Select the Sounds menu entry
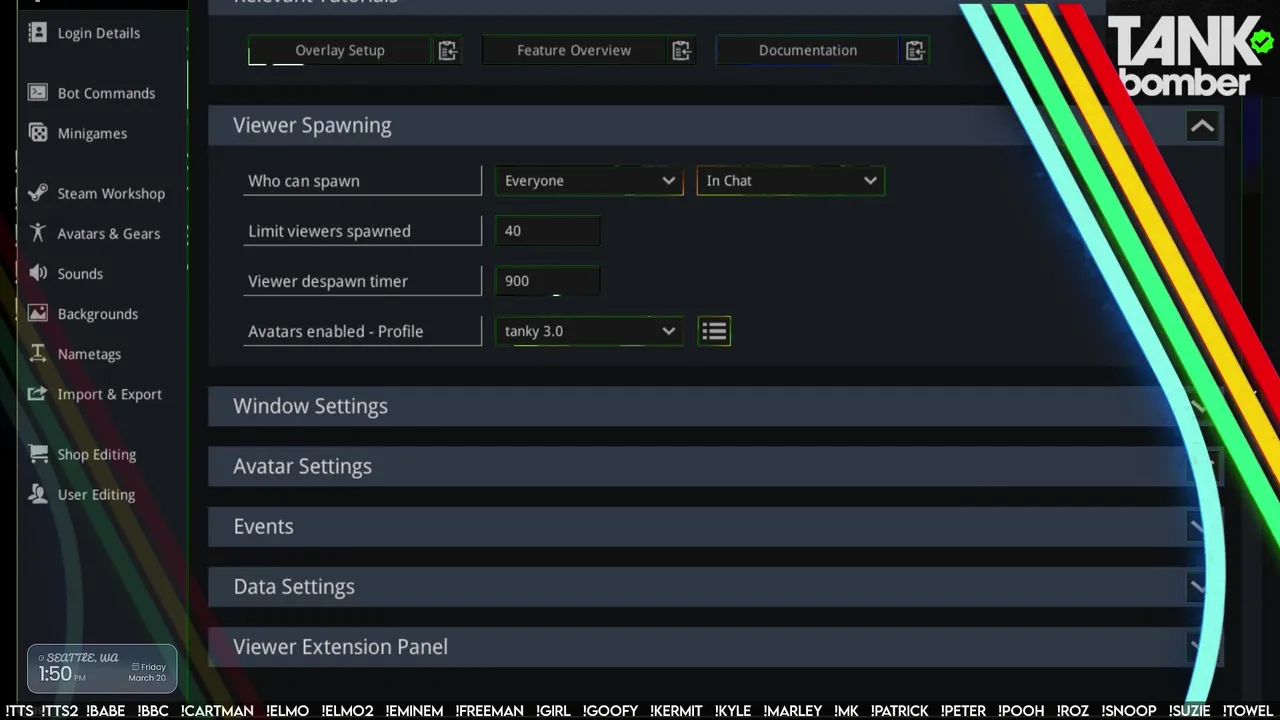 pyautogui.click(x=80, y=273)
